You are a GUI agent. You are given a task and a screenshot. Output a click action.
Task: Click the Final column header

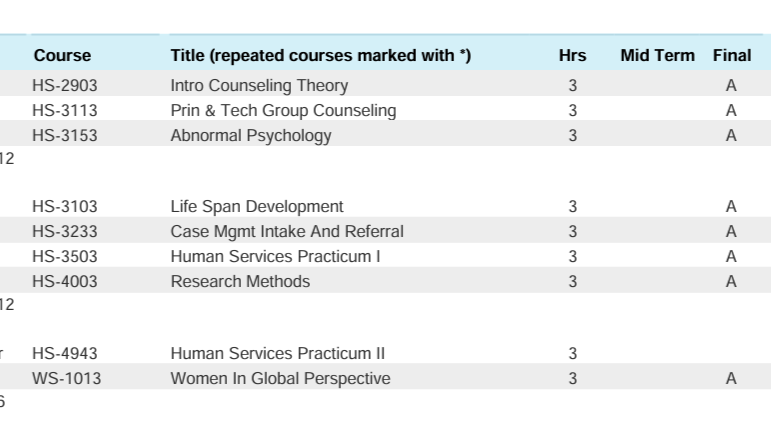pos(732,56)
